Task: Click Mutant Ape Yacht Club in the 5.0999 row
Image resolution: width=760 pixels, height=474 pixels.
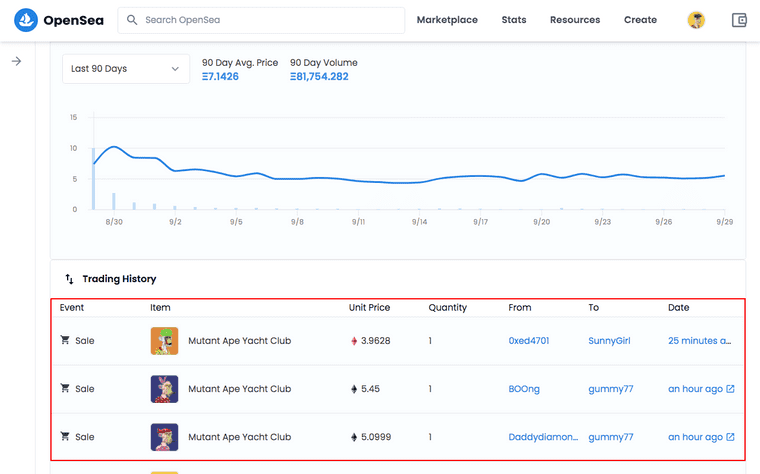Action: pyautogui.click(x=239, y=437)
